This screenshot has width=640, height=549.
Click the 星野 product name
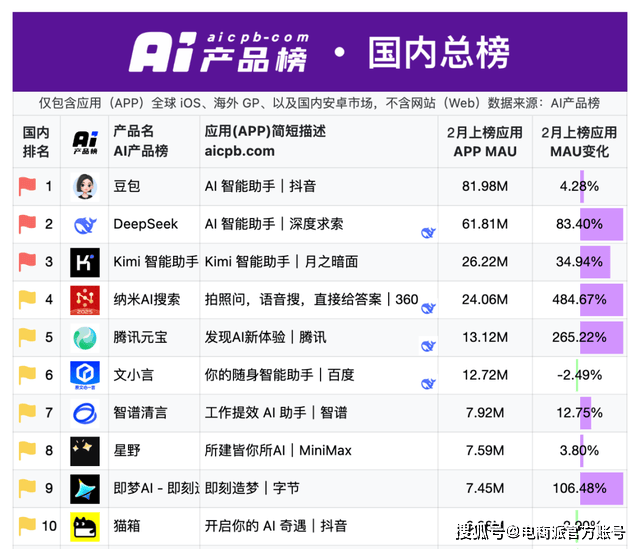tap(127, 451)
